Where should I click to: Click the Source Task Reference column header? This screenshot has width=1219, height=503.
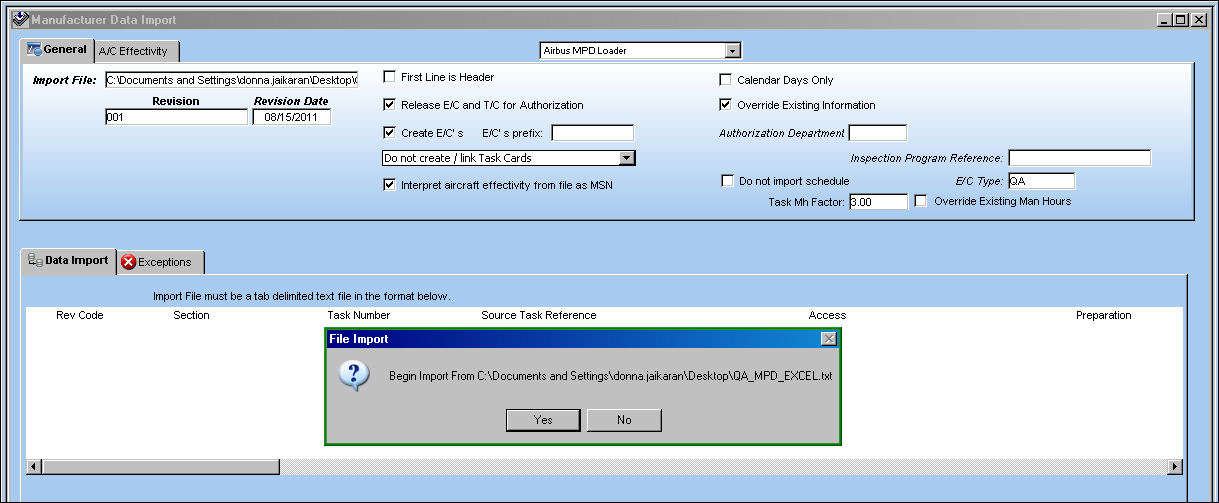coord(539,315)
